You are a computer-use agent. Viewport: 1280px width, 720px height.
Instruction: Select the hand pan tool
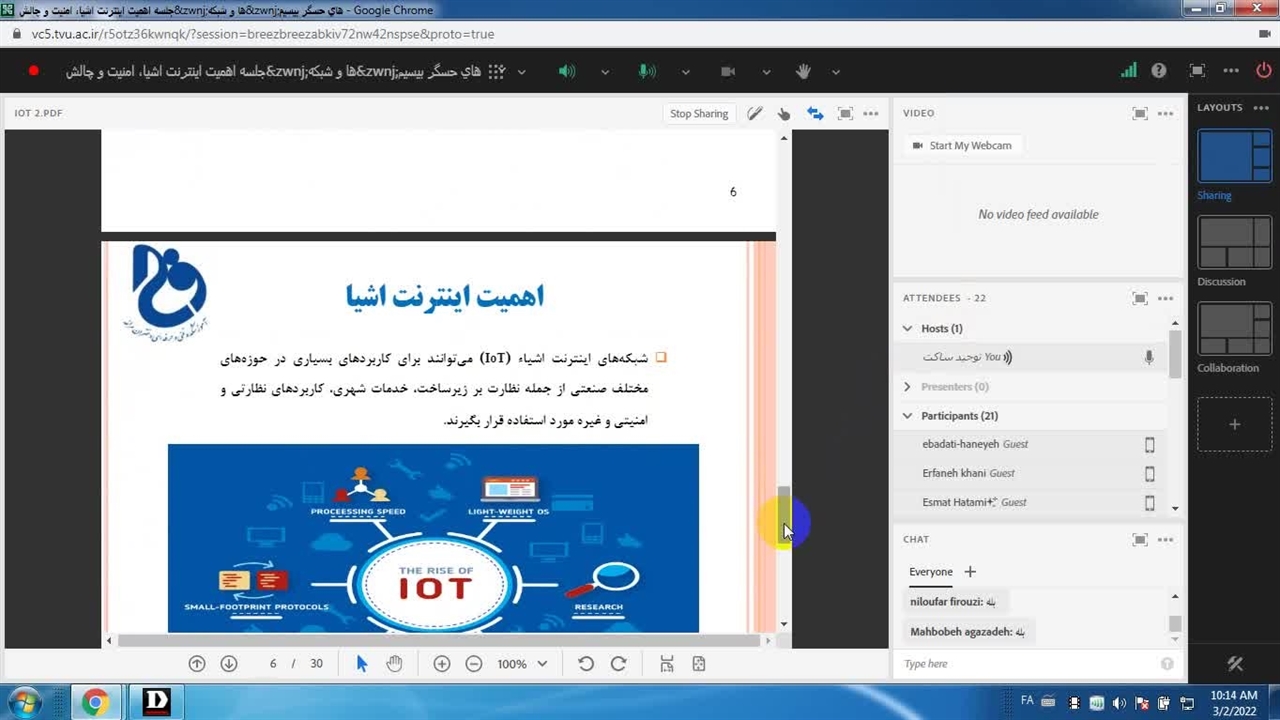(394, 664)
